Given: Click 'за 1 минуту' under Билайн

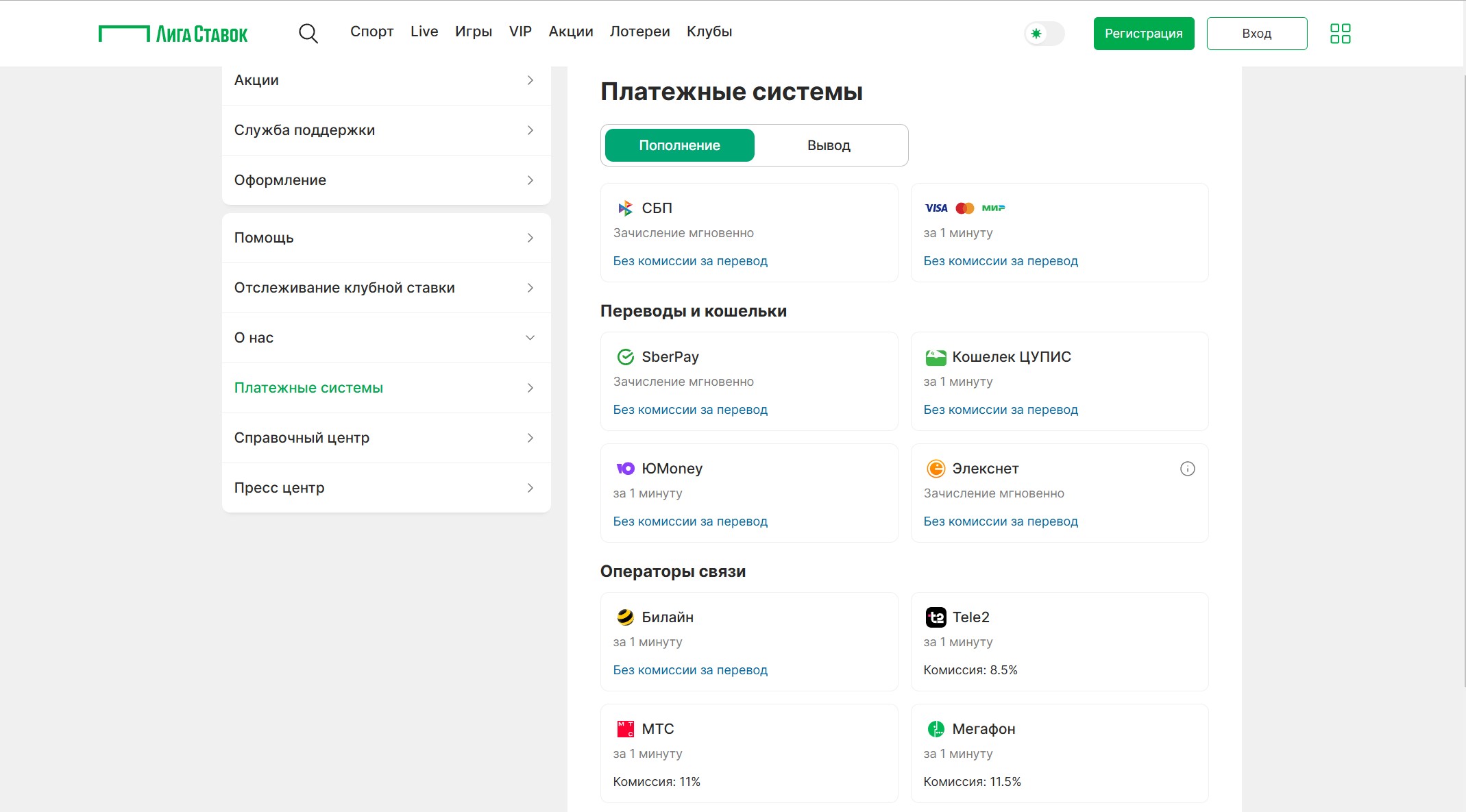Looking at the screenshot, I should coord(647,642).
